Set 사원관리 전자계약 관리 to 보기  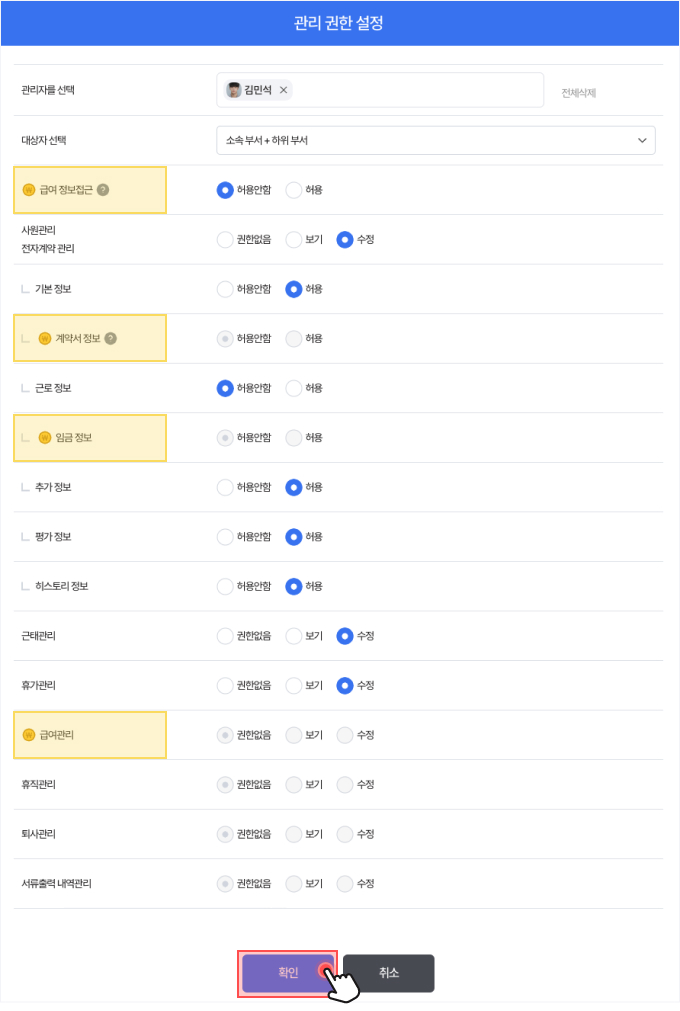point(294,240)
